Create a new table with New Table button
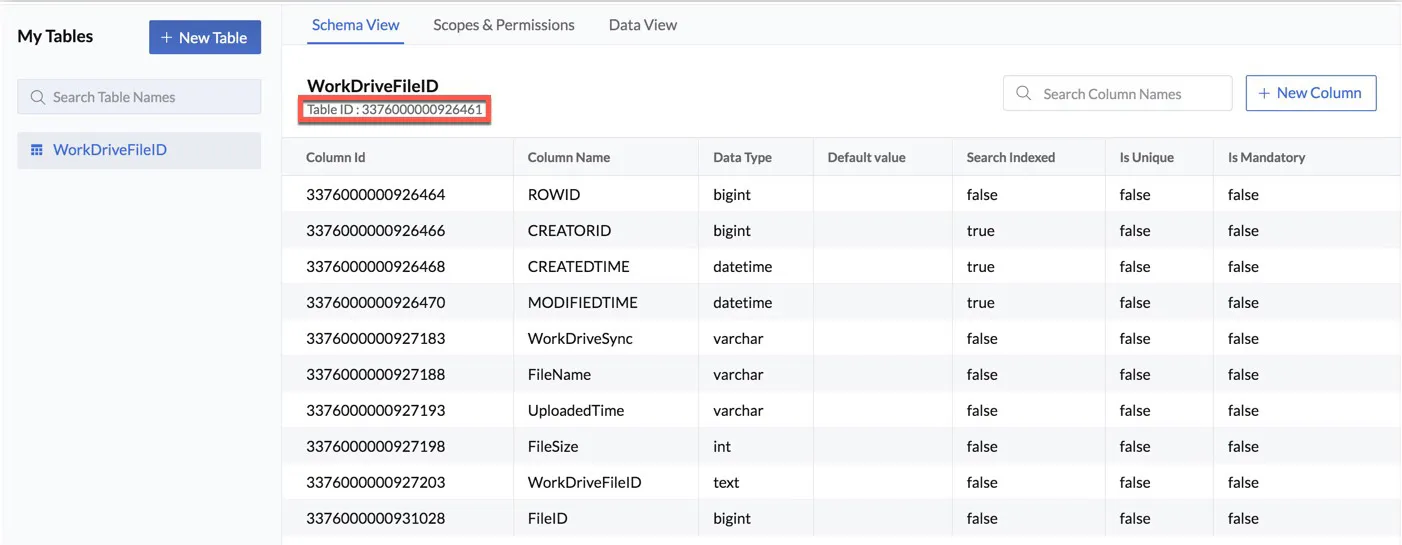This screenshot has height=545, width=1402. pos(205,37)
